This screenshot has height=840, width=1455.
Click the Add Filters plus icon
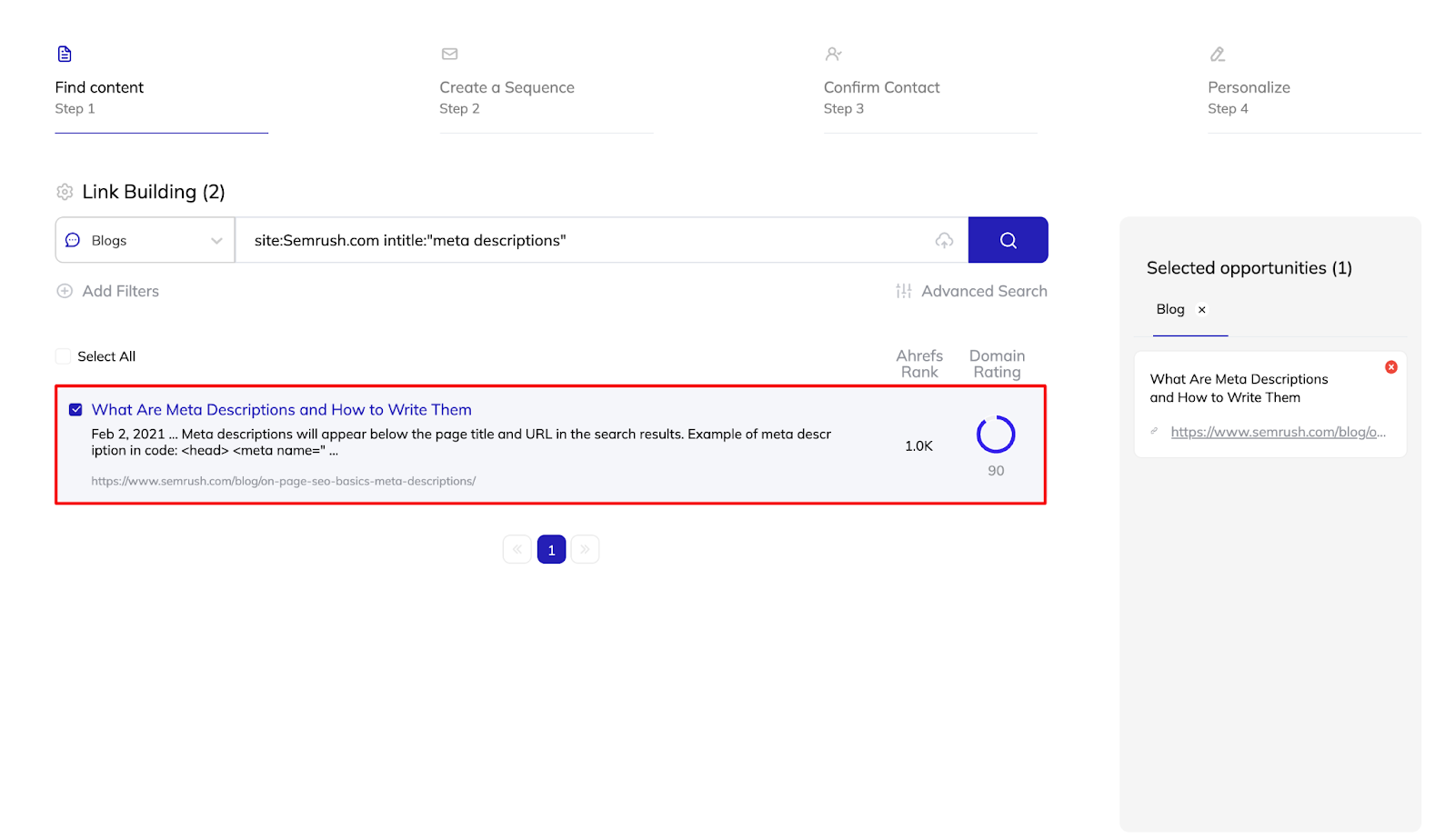65,291
